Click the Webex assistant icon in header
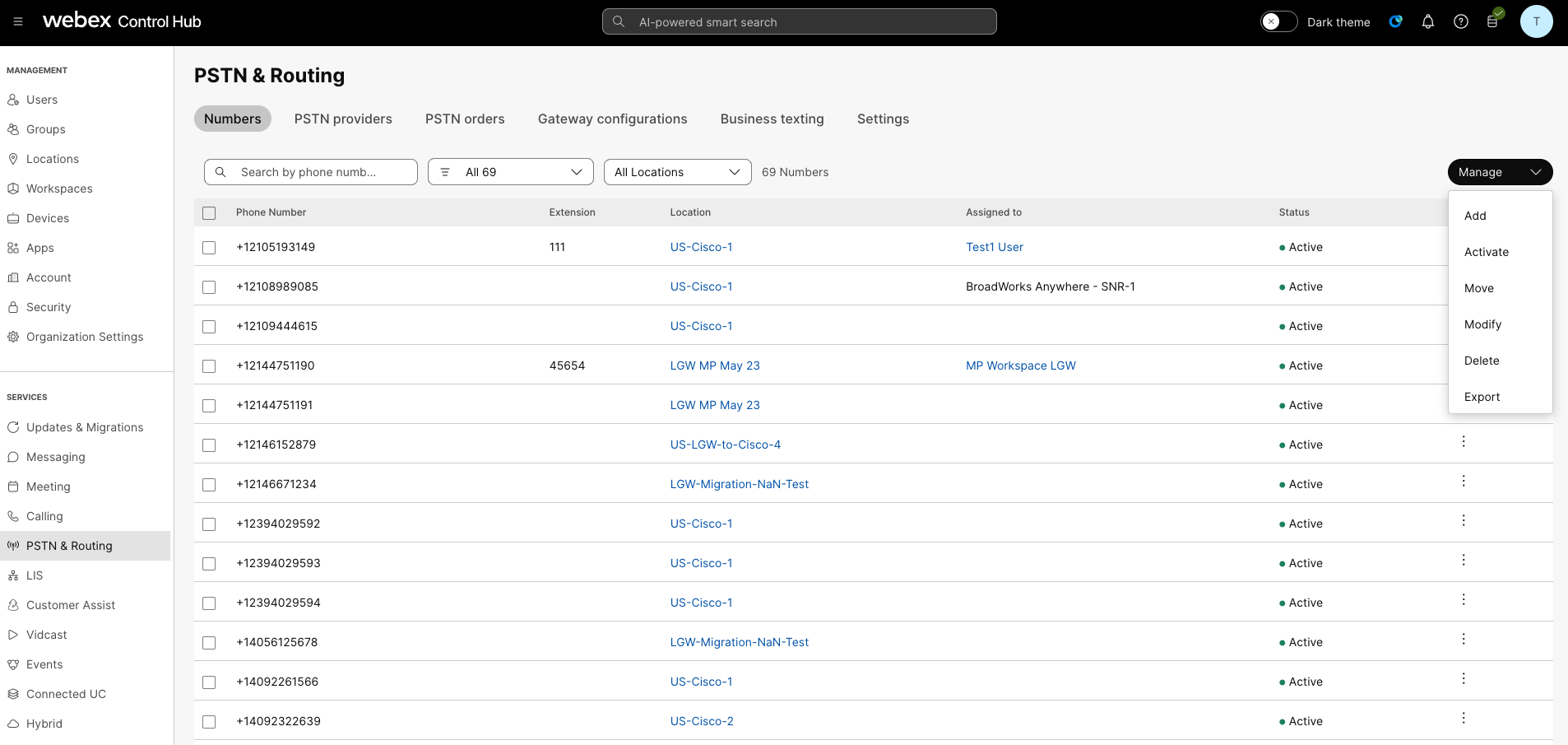 point(1396,21)
